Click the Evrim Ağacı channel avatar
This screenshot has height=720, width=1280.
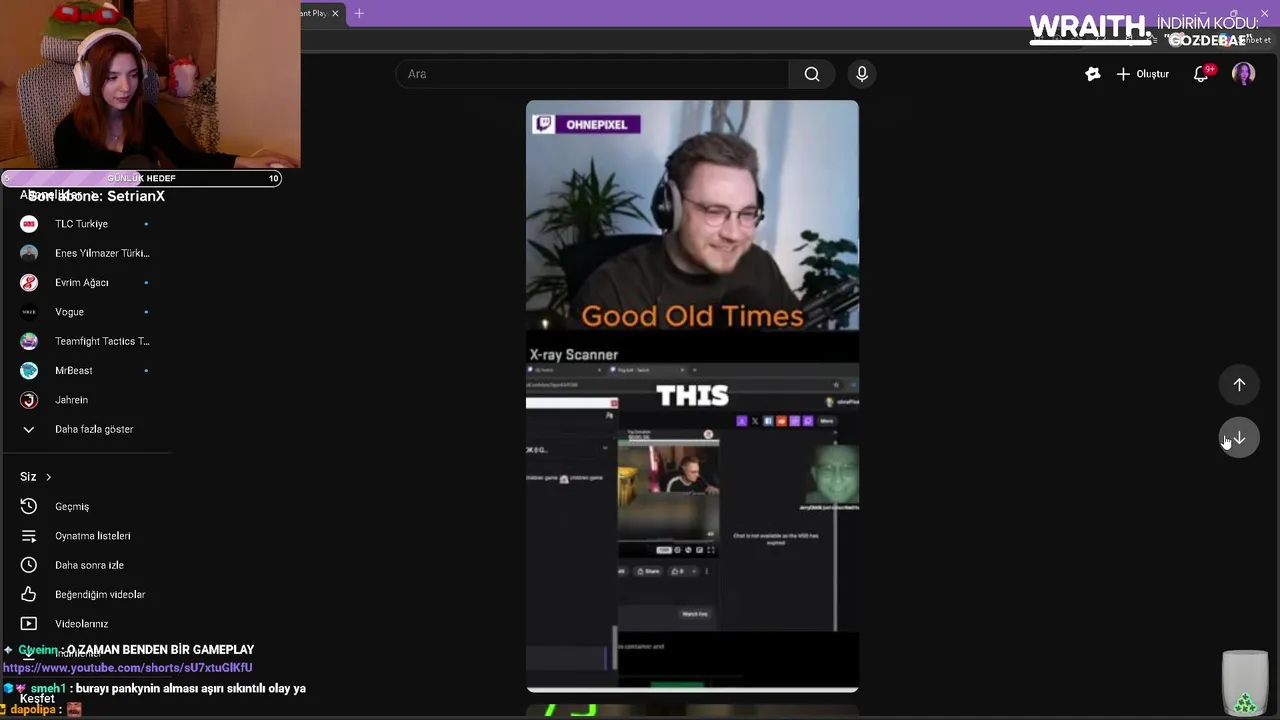[29, 283]
